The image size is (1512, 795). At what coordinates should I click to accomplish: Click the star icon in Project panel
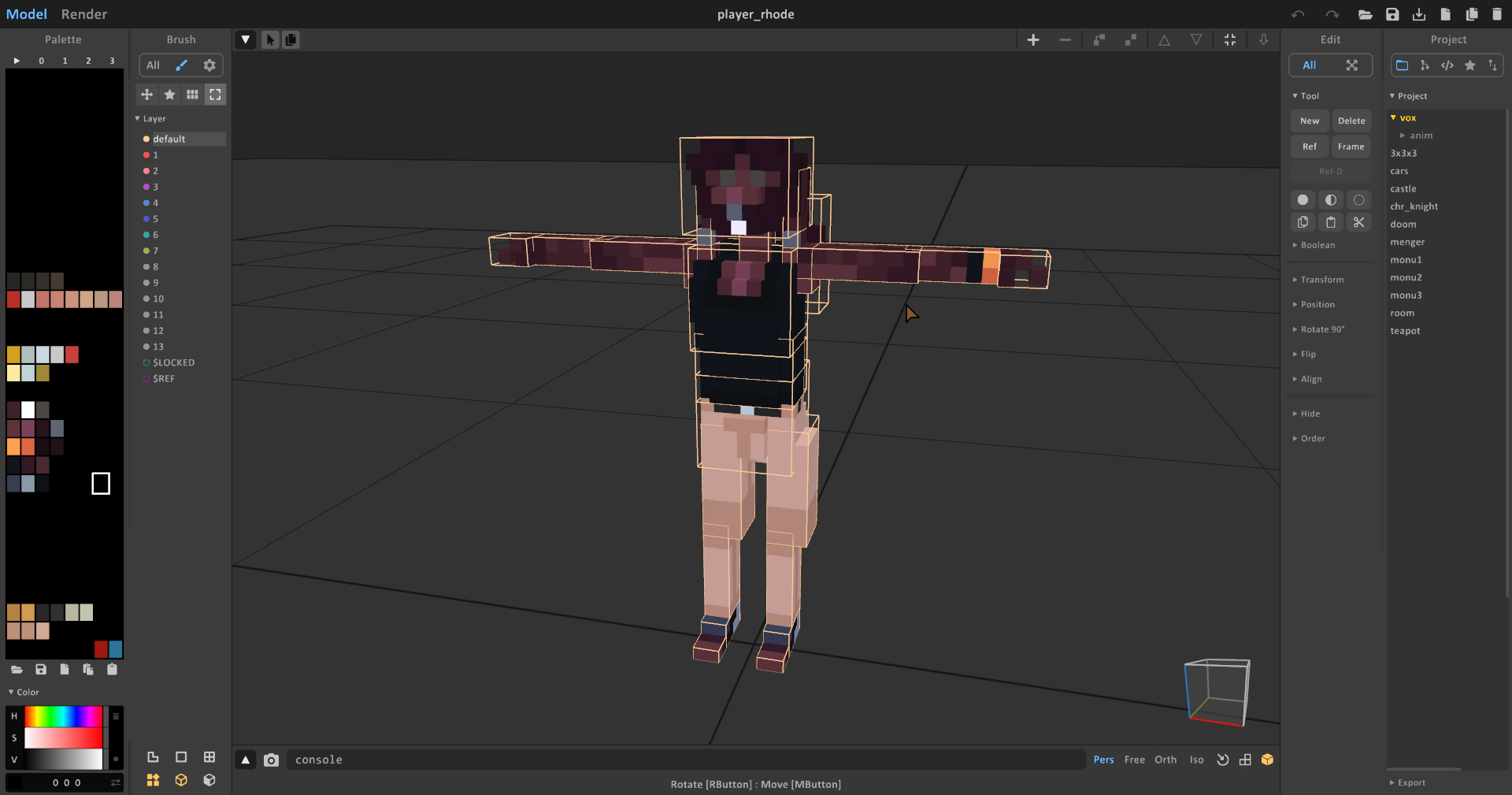pyautogui.click(x=1469, y=65)
